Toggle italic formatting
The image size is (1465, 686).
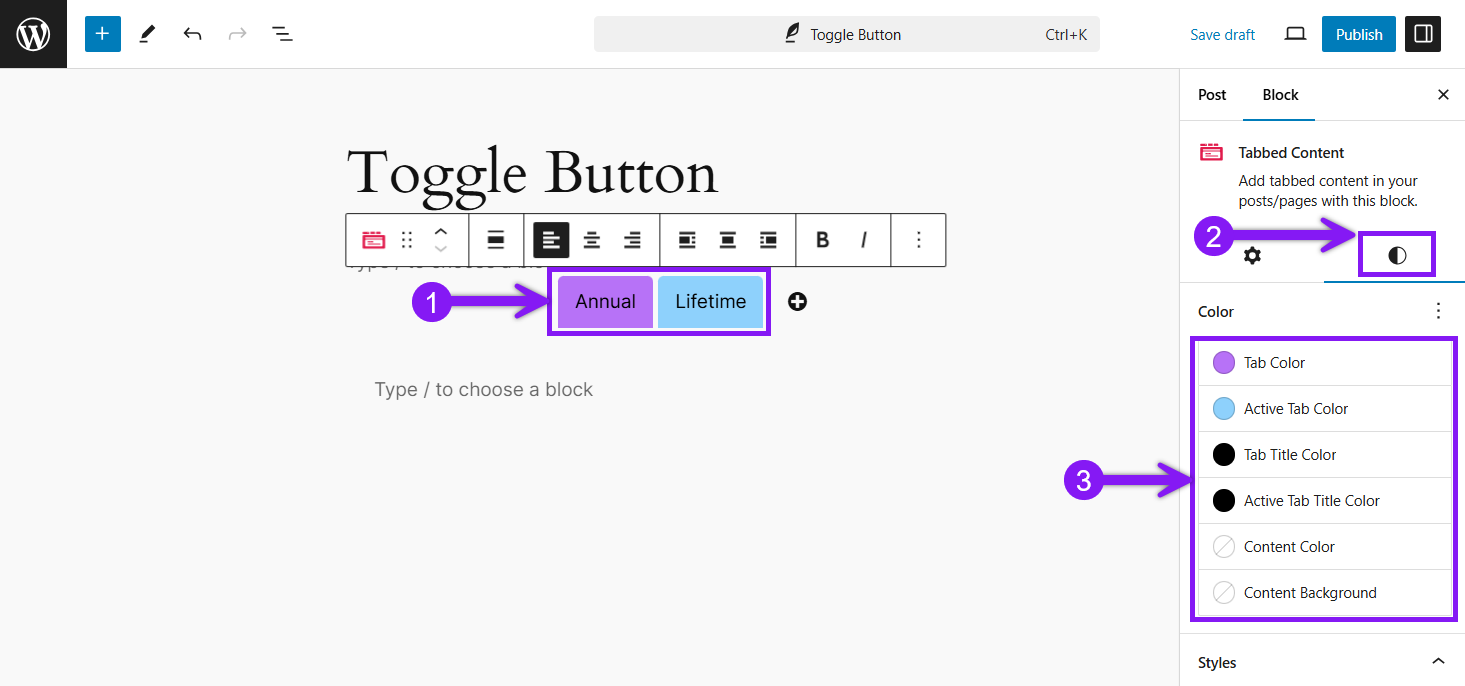click(x=863, y=240)
